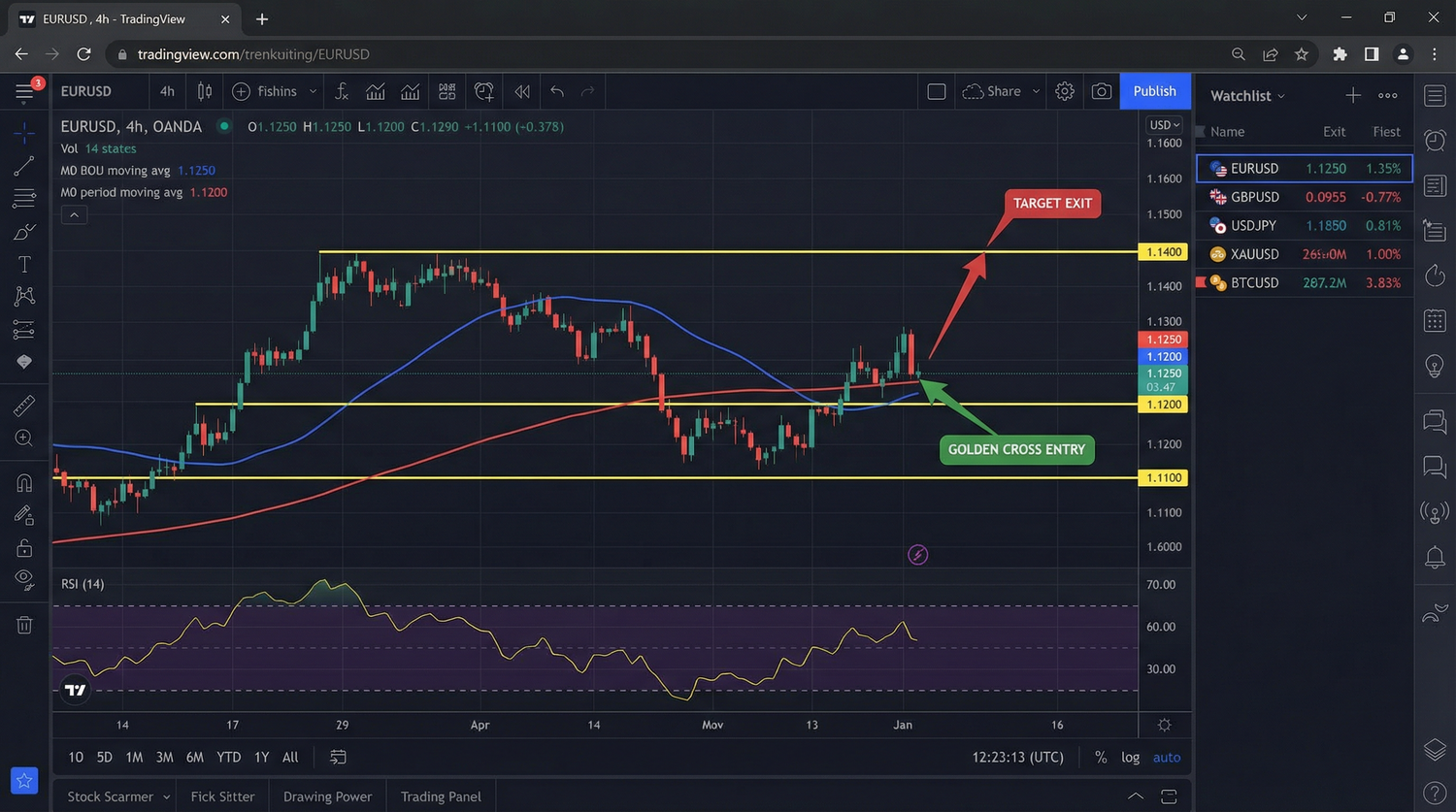The width and height of the screenshot is (1456, 812).
Task: Enable logarithmic scale with the log button
Action: [1130, 757]
